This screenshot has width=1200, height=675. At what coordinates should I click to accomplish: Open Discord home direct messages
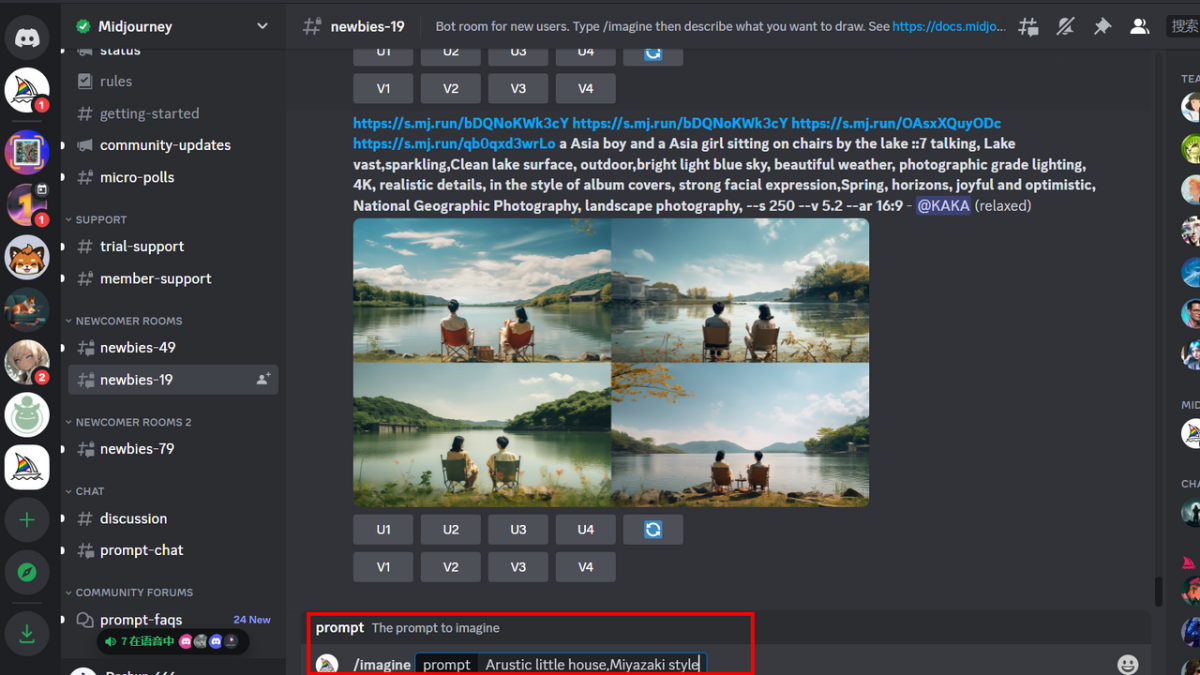click(x=27, y=38)
